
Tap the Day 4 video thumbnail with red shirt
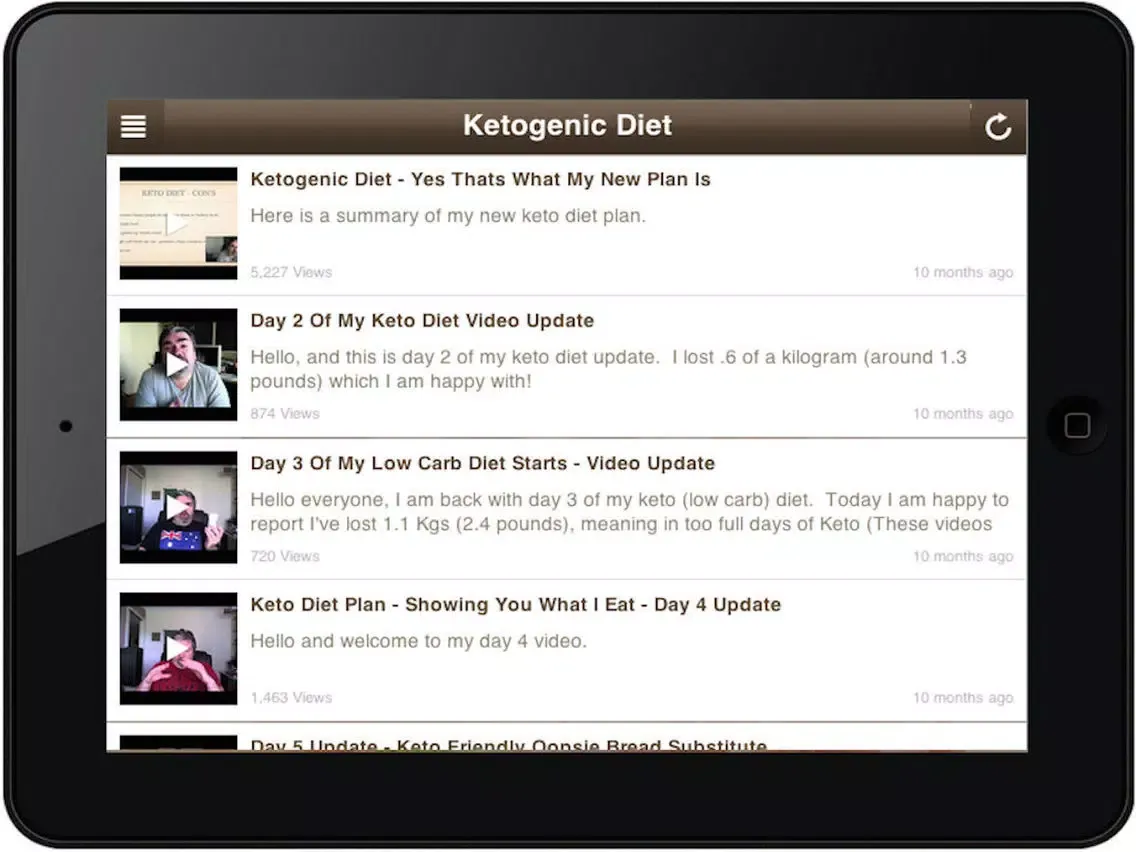[177, 648]
